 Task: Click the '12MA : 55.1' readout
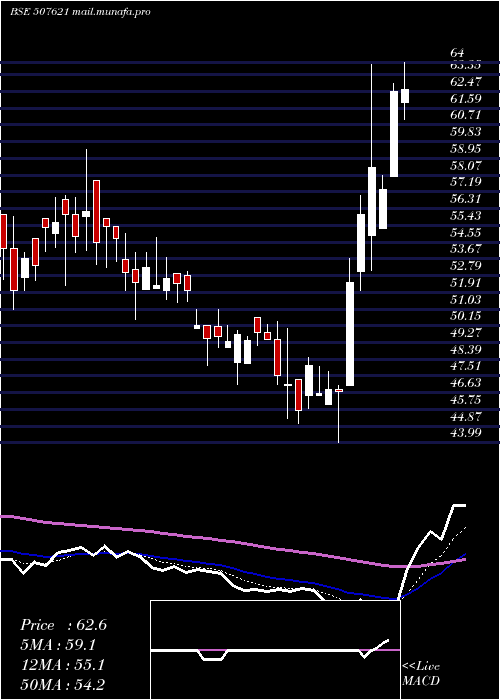62,665
